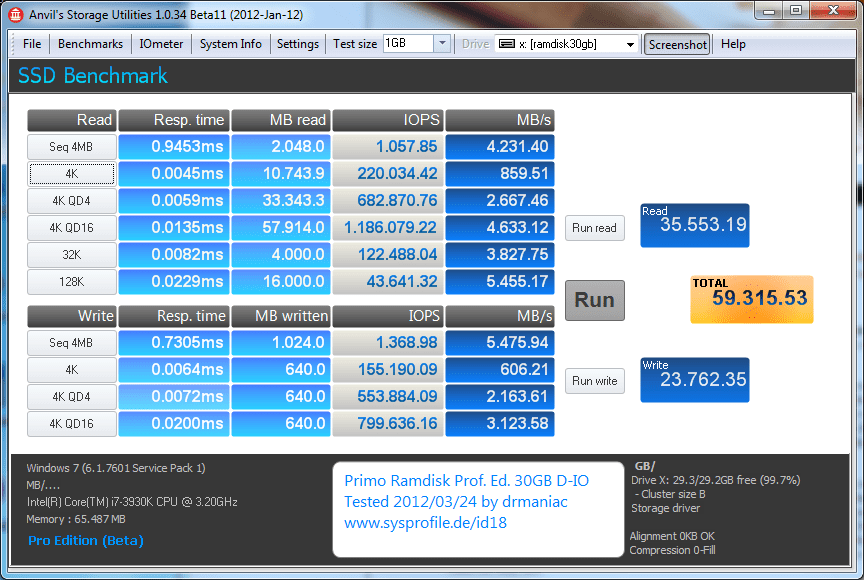Screen dimensions: 864x580
Task: Click the Write 4K QD16 test button
Action: click(x=72, y=424)
